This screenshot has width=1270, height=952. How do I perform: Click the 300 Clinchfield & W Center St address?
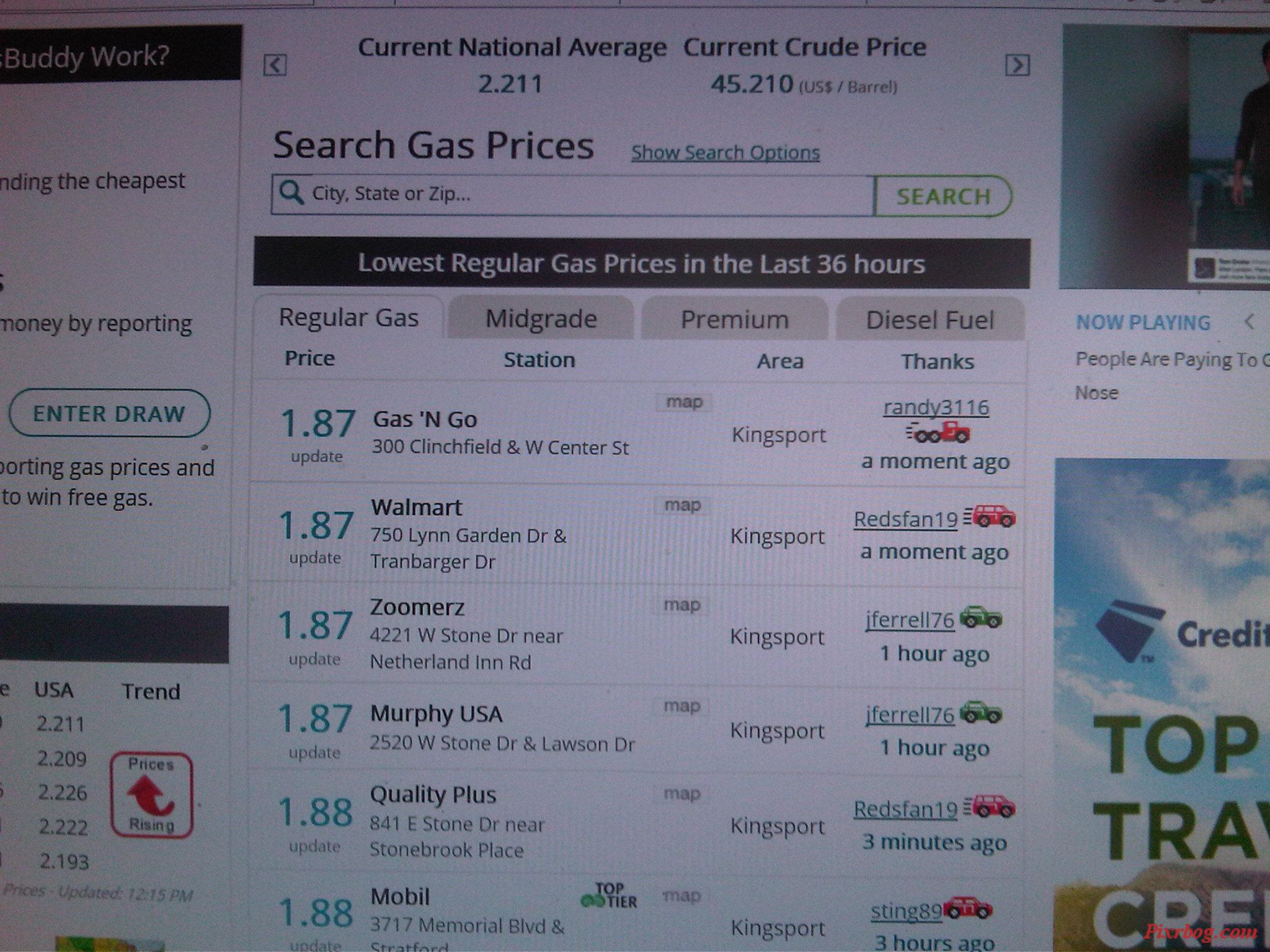pos(500,447)
